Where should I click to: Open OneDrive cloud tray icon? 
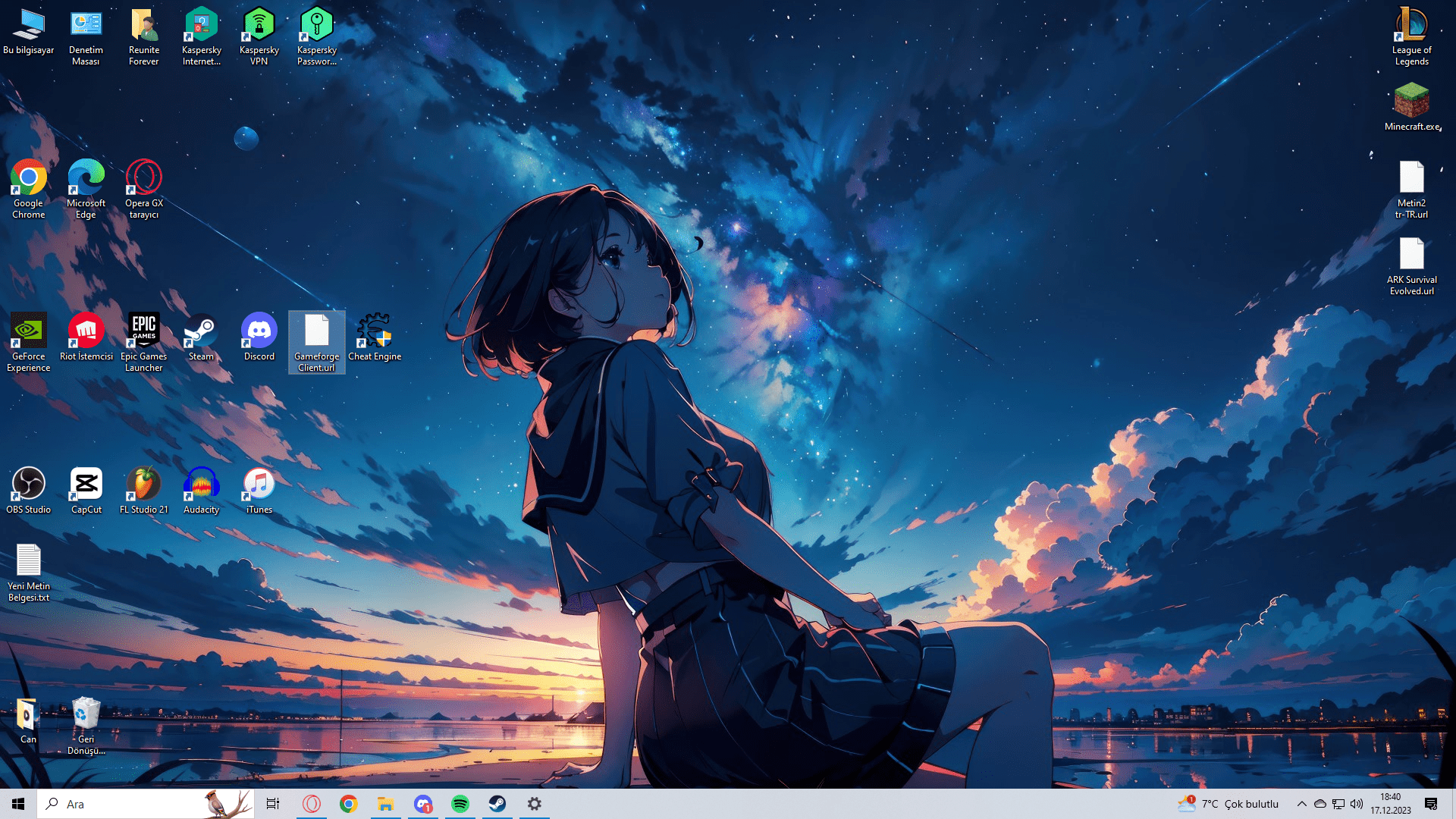[1319, 804]
